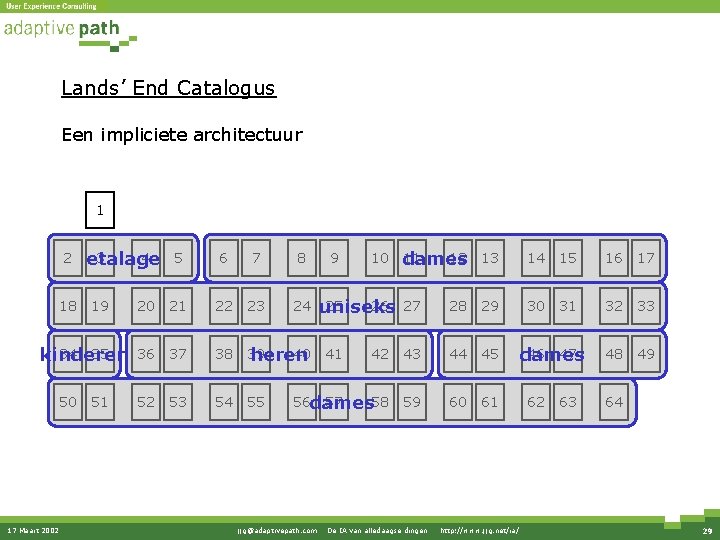Select page box 19
Viewport: 720px width, 540px height.
pyautogui.click(x=100, y=306)
